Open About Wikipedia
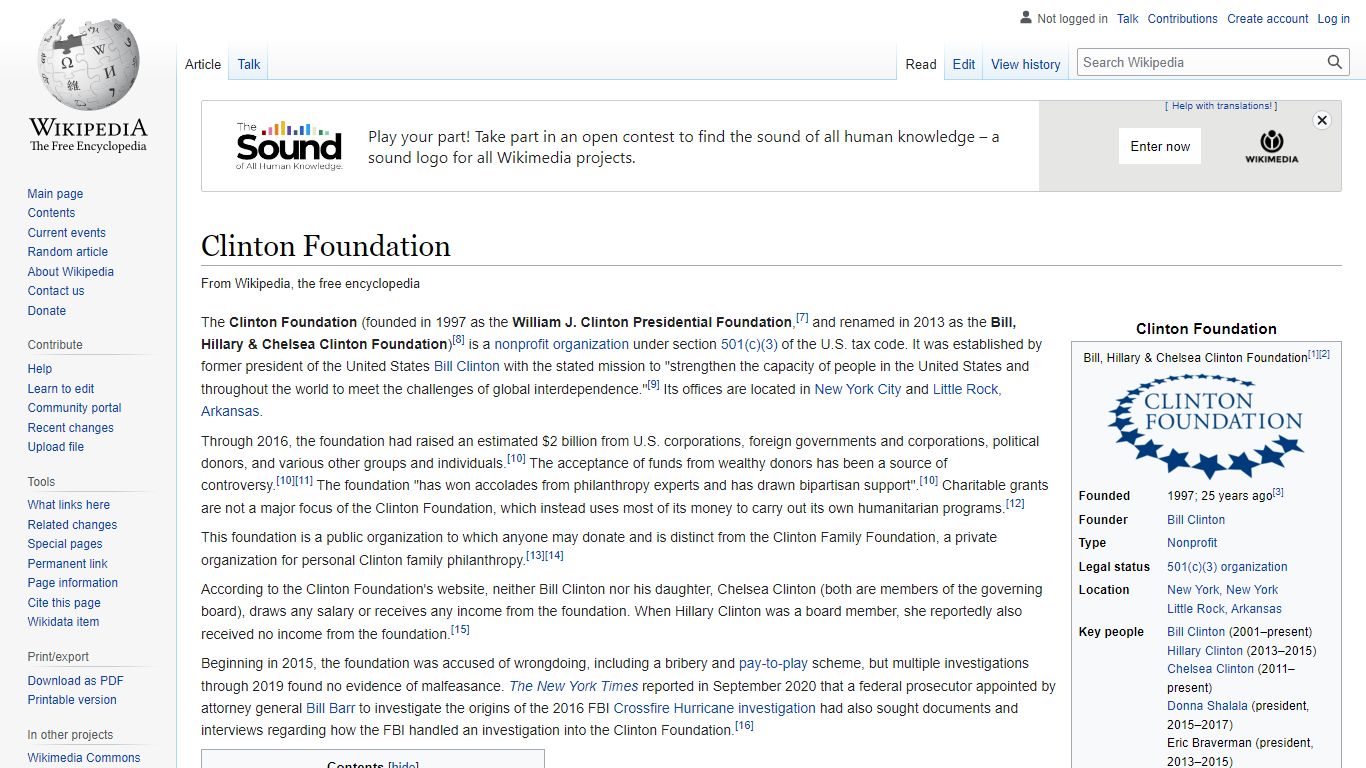The image size is (1366, 768). click(x=70, y=272)
